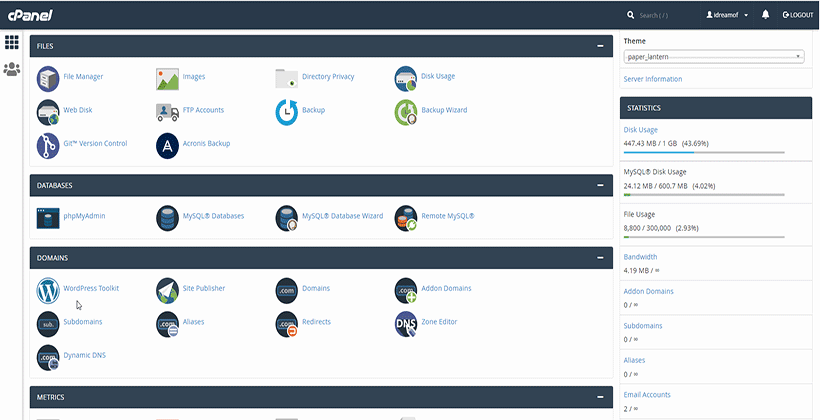Click the Addon Domains statistics link
The width and height of the screenshot is (820, 420).
(x=648, y=291)
